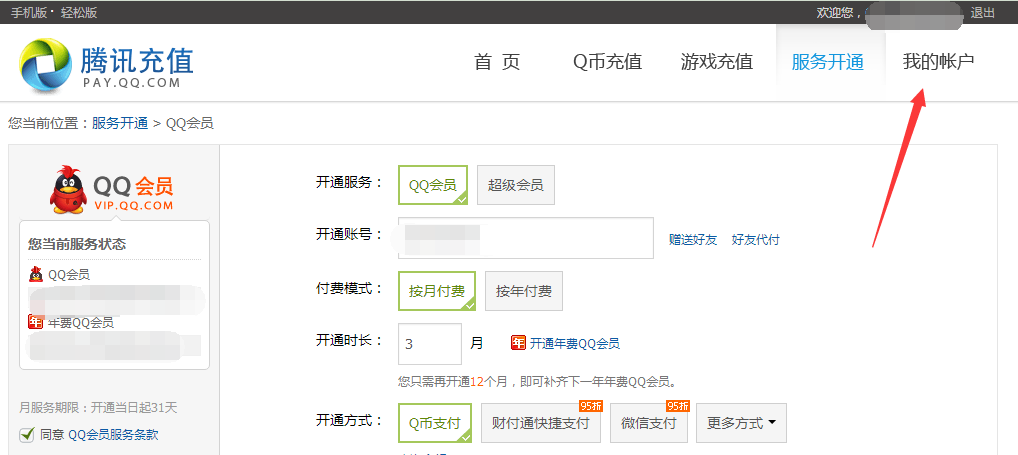This screenshot has width=1018, height=455.
Task: Click the 年 icon beside 开通年费QQ会员
Action: pyautogui.click(x=518, y=343)
